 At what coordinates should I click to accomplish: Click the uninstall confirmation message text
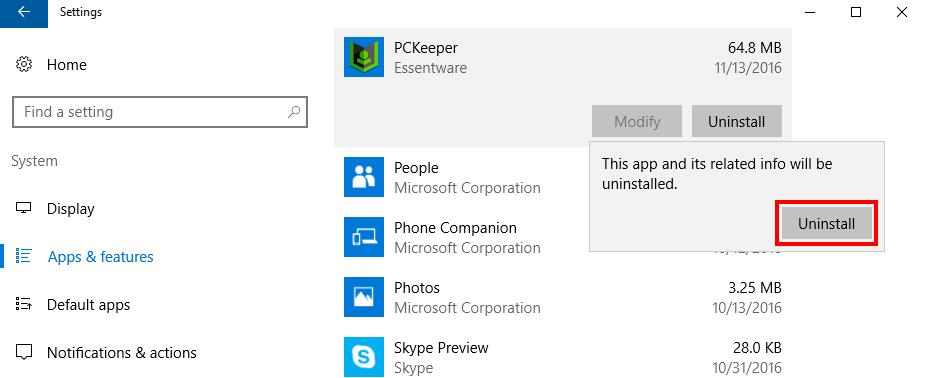tap(717, 173)
